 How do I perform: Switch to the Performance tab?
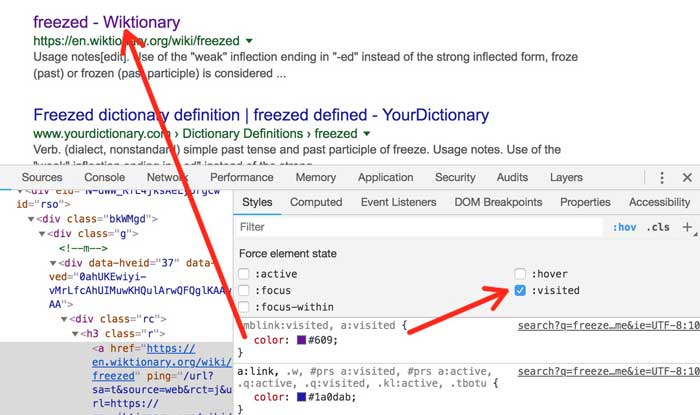(x=242, y=177)
